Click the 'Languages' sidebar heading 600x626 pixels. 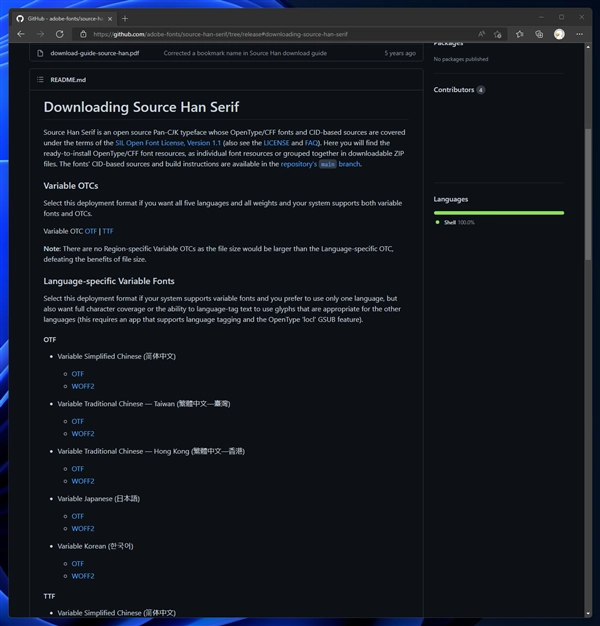point(451,199)
